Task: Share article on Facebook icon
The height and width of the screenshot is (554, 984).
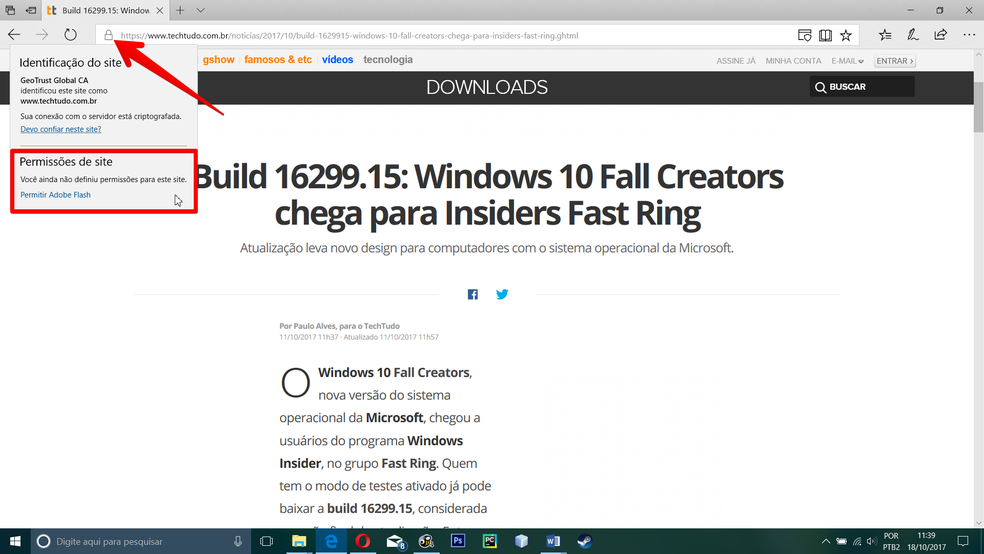Action: point(473,294)
